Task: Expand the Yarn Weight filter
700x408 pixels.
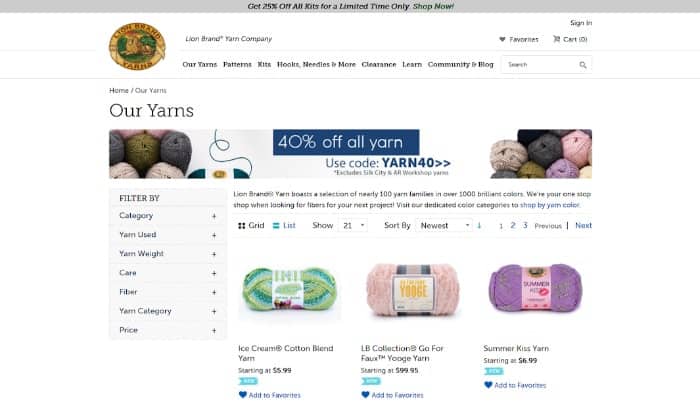Action: point(168,254)
